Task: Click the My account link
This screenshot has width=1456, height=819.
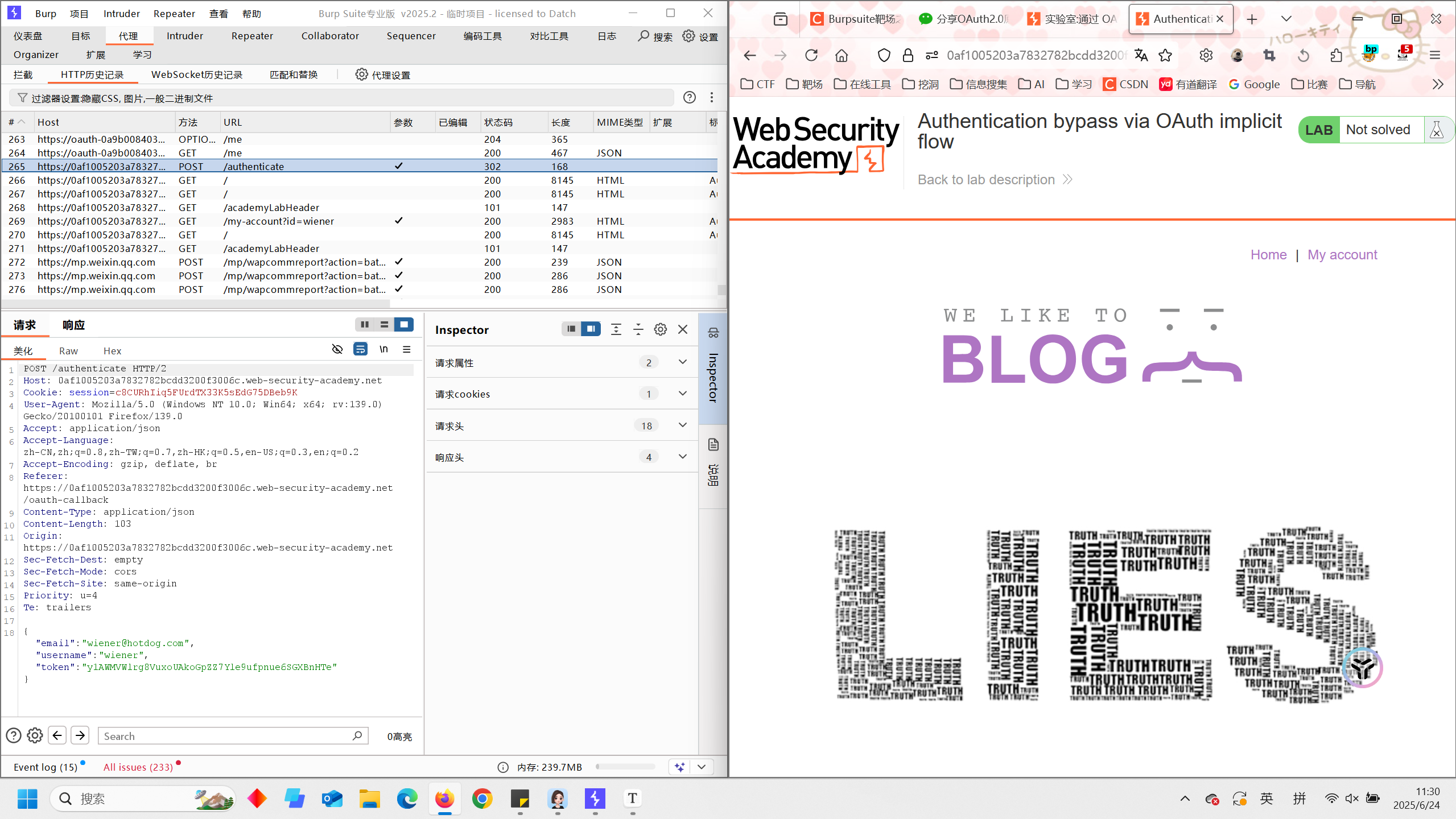Action: coord(1342,254)
